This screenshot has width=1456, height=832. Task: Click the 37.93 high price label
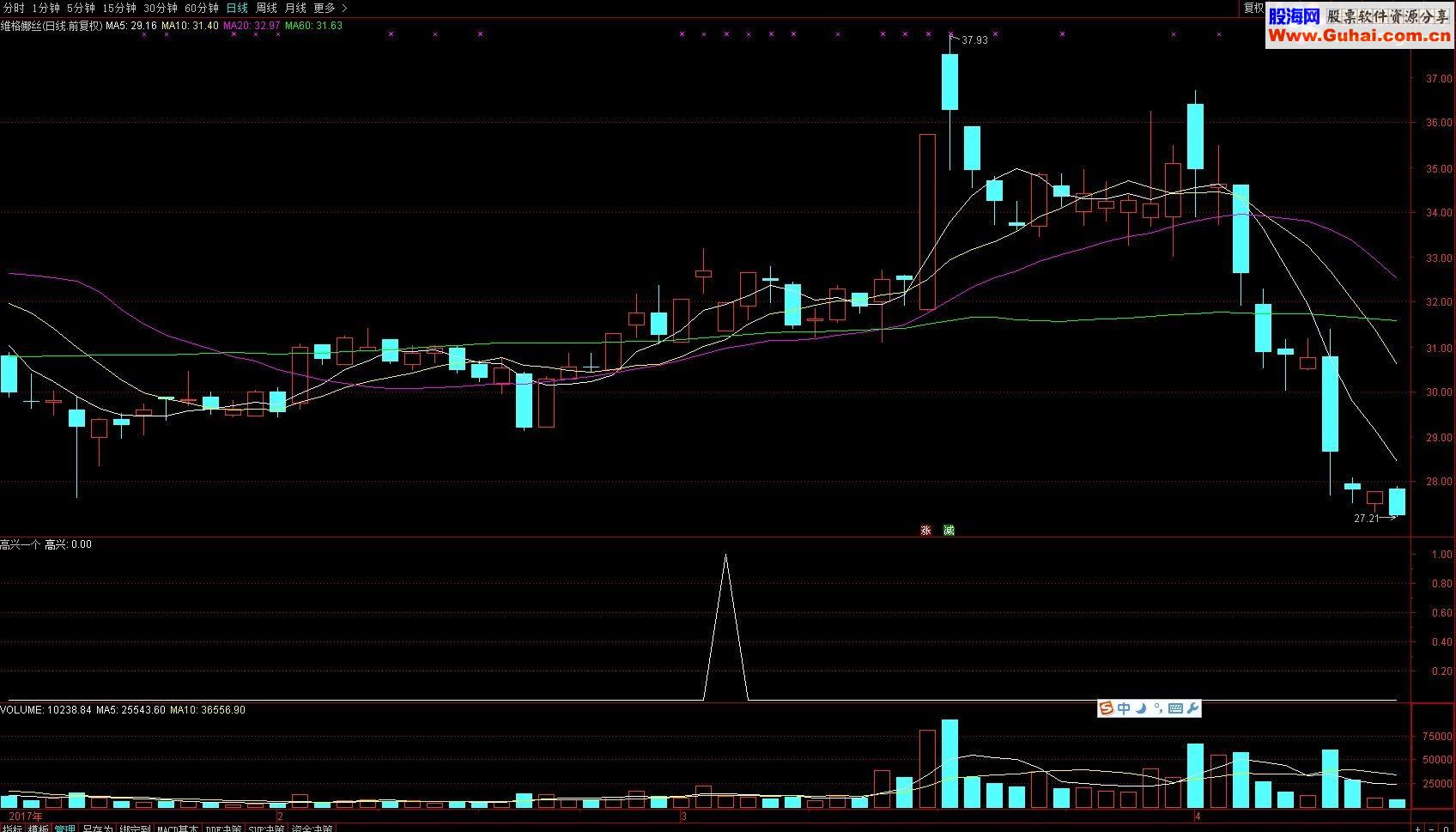coord(974,40)
